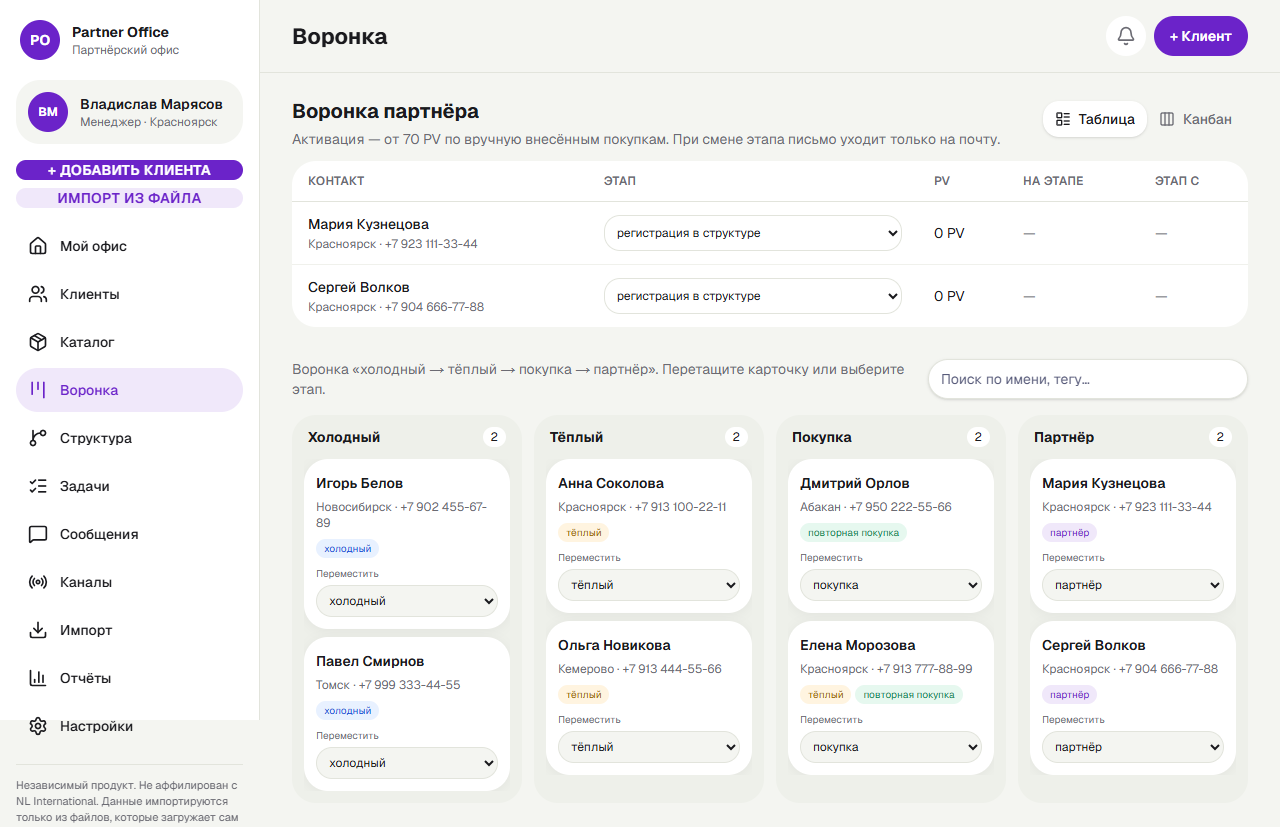
Task: Click ИМПОРТ ИЗ ФАЙЛА button
Action: tap(130, 198)
